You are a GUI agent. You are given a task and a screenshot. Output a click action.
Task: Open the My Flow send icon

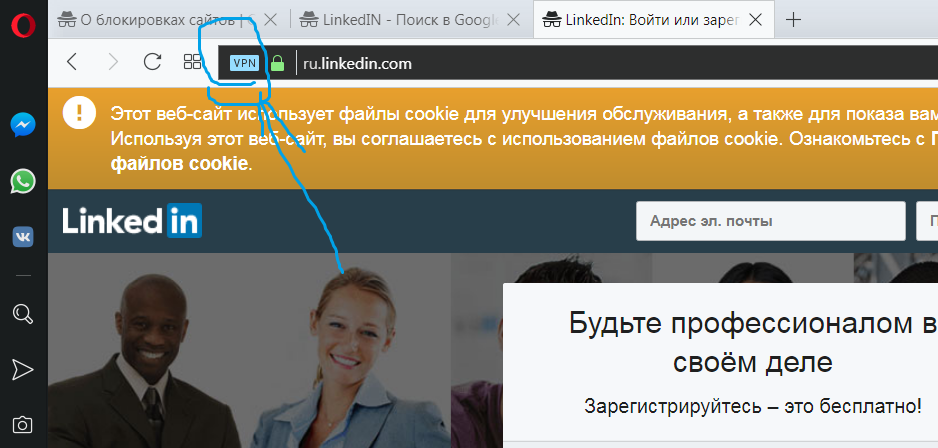(x=23, y=370)
